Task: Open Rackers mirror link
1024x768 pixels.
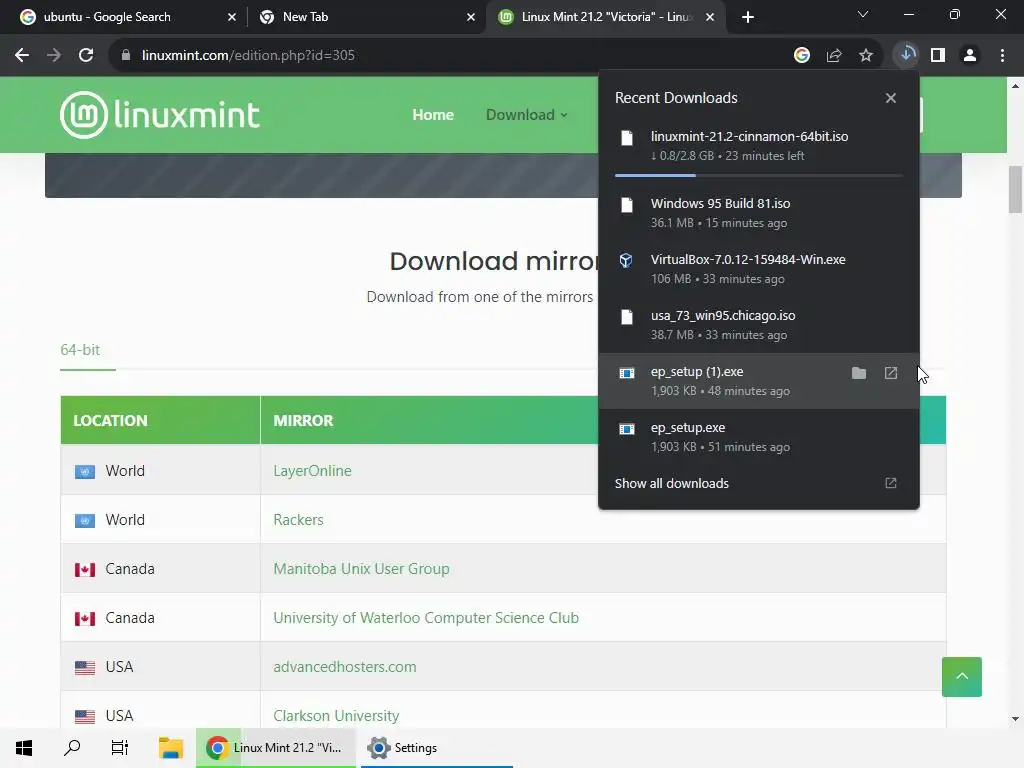Action: pyautogui.click(x=298, y=520)
